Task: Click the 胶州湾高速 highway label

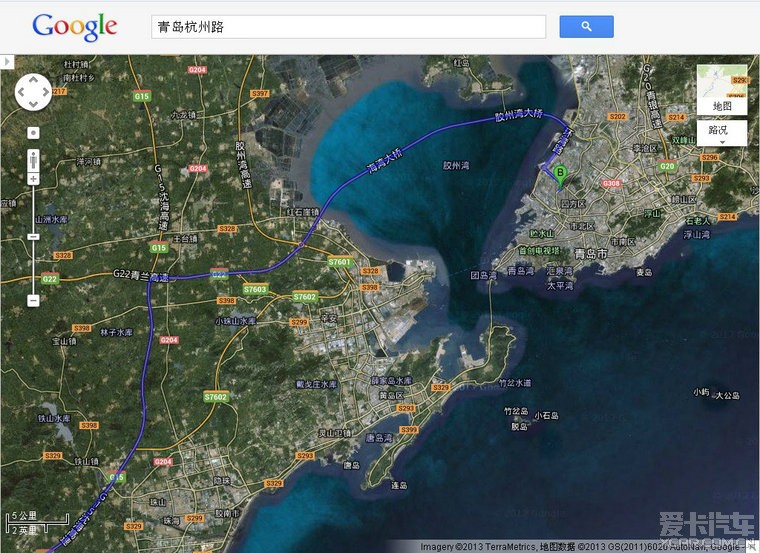Action: [x=244, y=165]
